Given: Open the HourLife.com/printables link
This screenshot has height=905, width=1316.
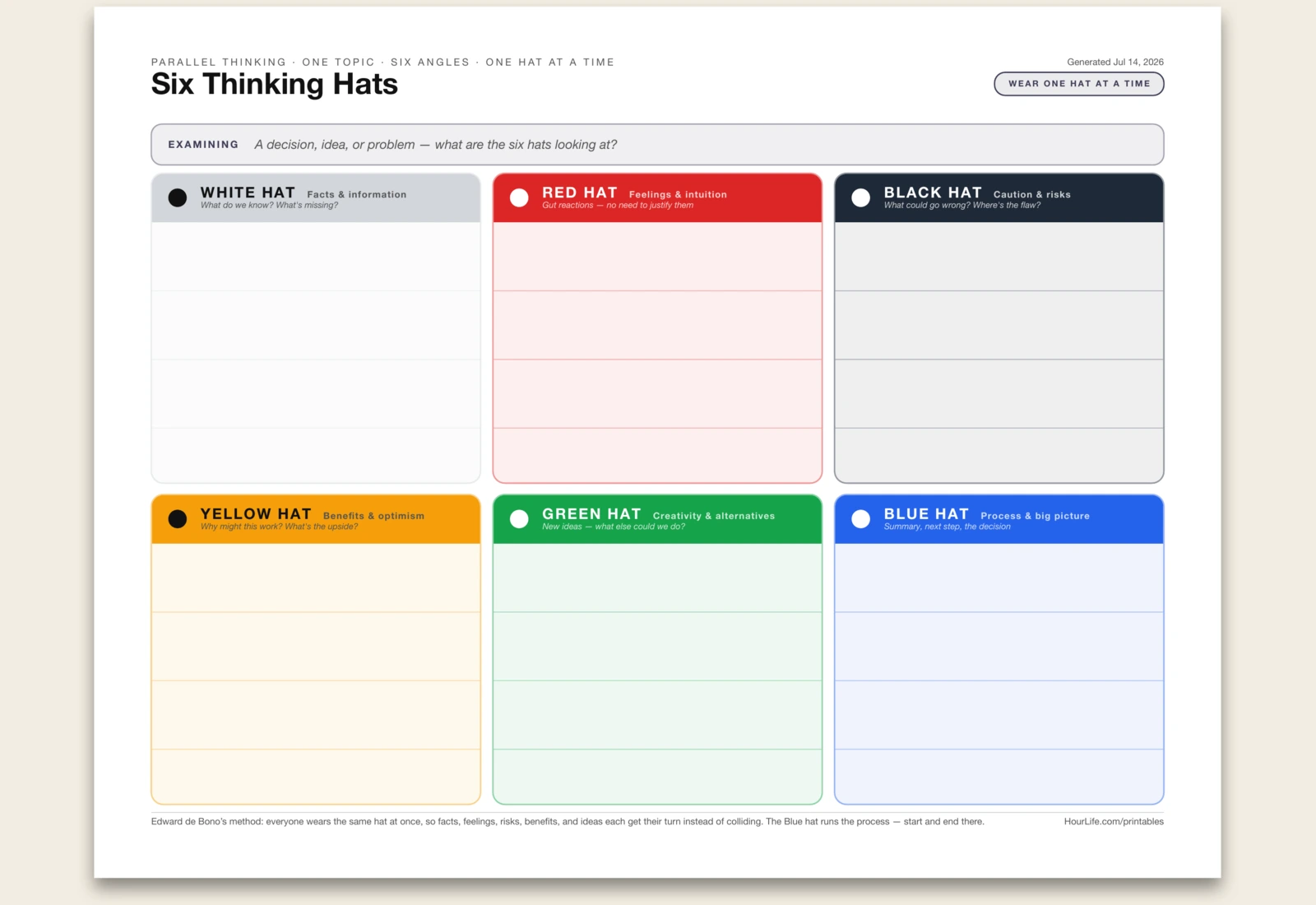Looking at the screenshot, I should [x=1114, y=822].
